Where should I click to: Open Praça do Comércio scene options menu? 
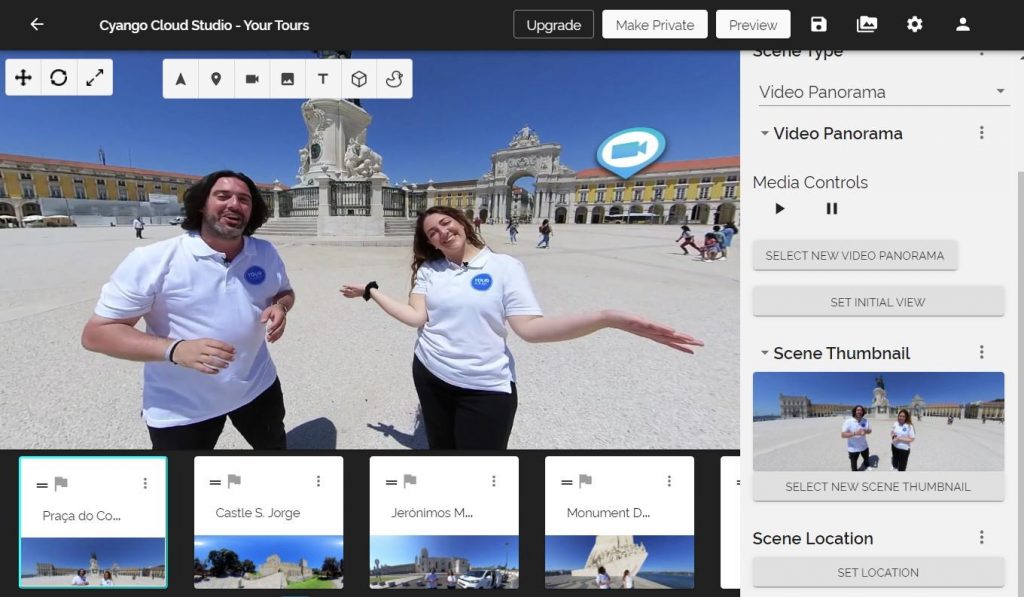click(x=145, y=483)
